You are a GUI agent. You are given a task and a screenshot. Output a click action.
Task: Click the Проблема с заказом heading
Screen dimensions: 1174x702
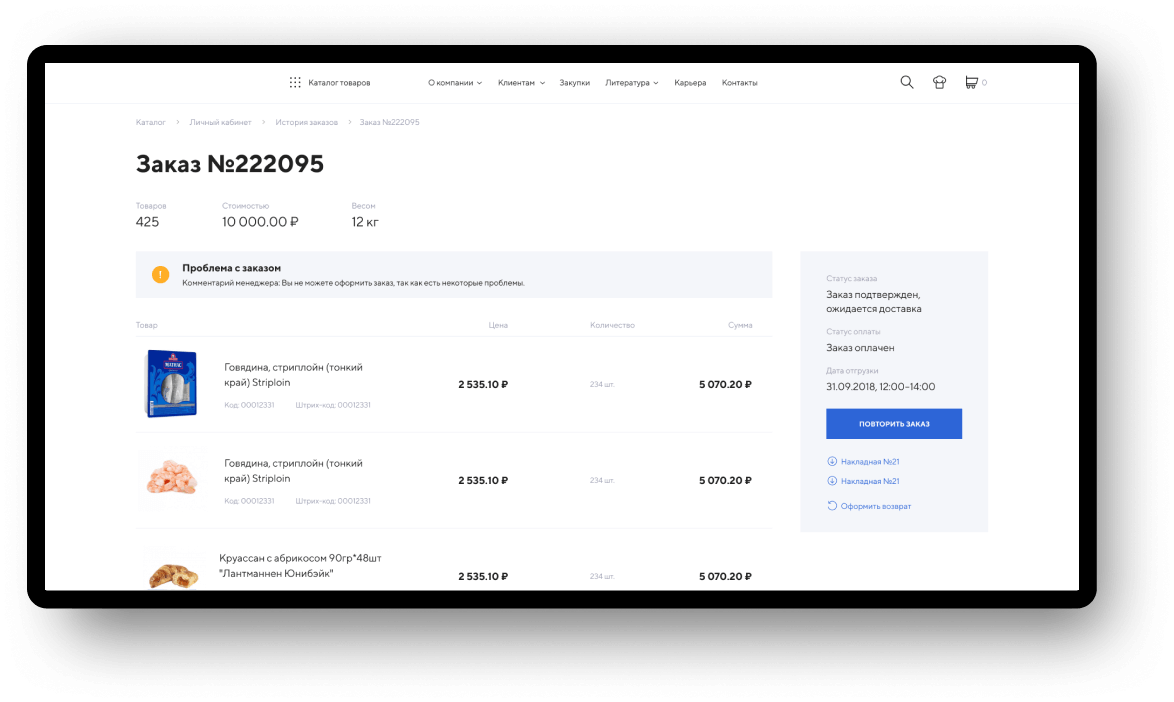[x=231, y=268]
